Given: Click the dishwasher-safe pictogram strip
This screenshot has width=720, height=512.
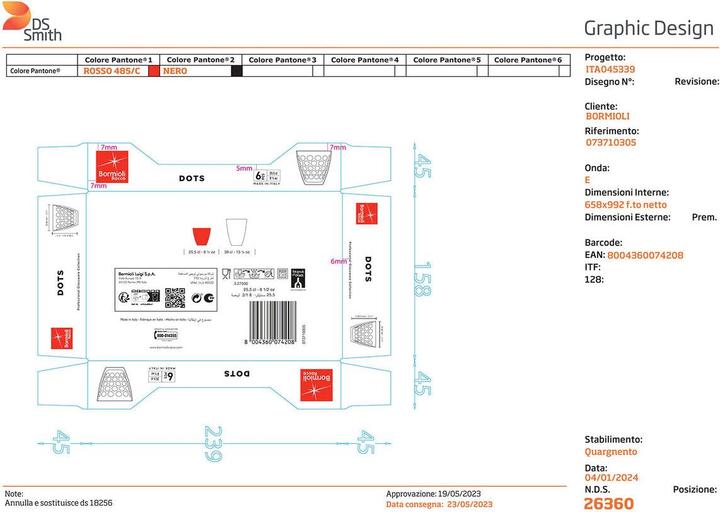Looking at the screenshot, I should [254, 274].
